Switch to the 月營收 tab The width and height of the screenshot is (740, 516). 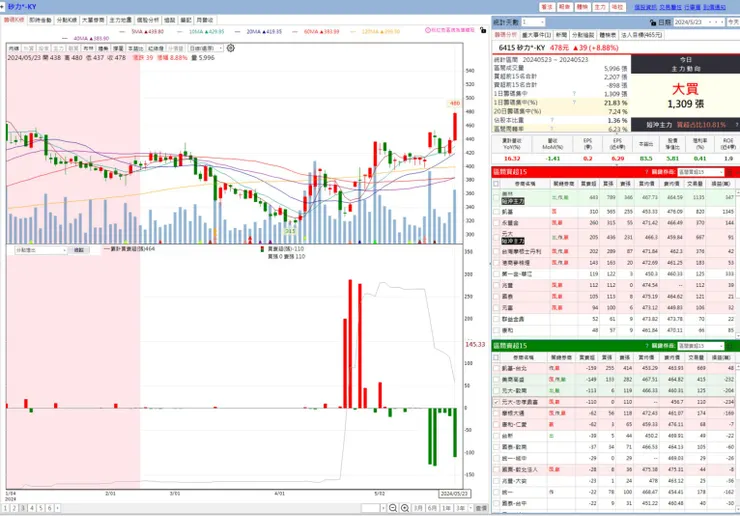point(205,20)
